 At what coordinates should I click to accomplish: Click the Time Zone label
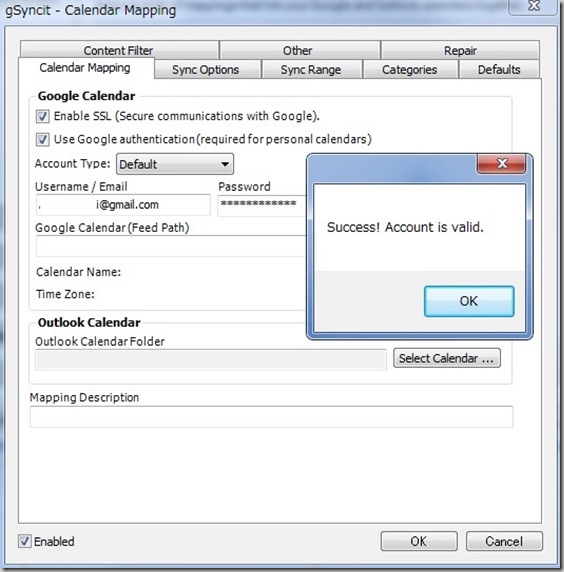click(x=65, y=294)
